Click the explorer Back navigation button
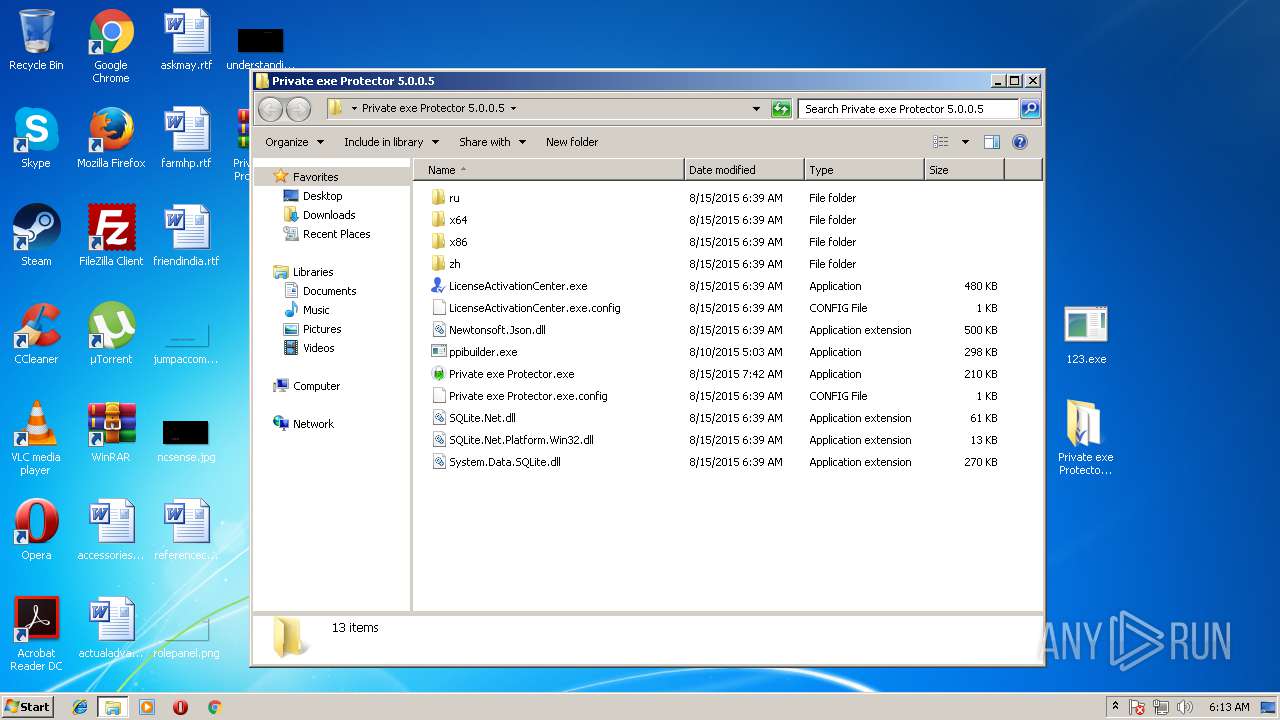Image resolution: width=1280 pixels, height=720 pixels. tap(270, 109)
